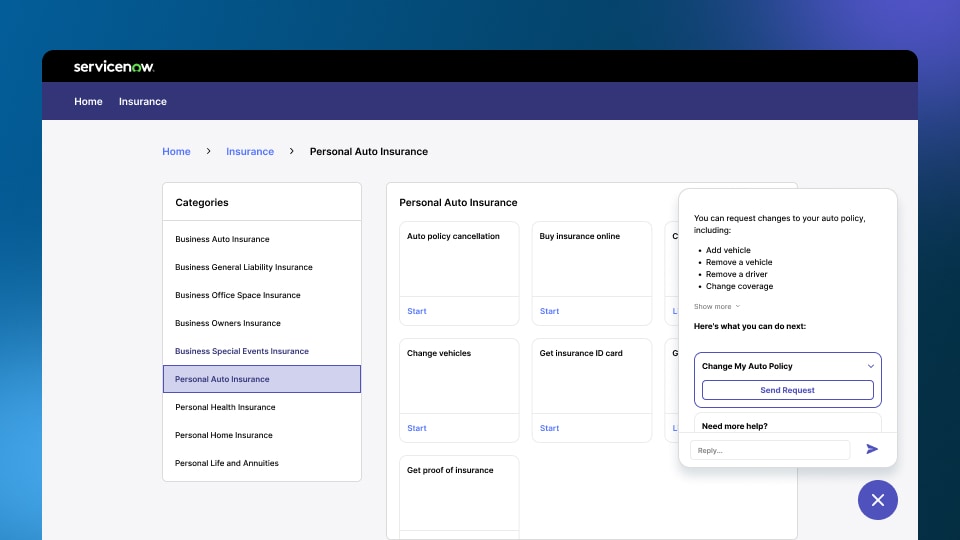Screen dimensions: 960x540
Task: Start Change vehicles
Action: point(417,428)
